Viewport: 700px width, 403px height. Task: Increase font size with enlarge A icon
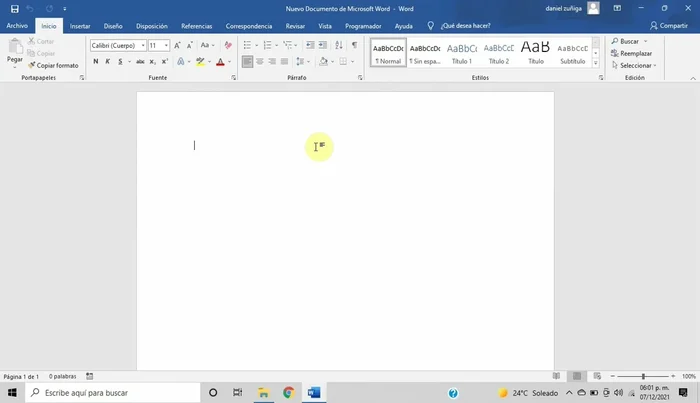[x=177, y=45]
